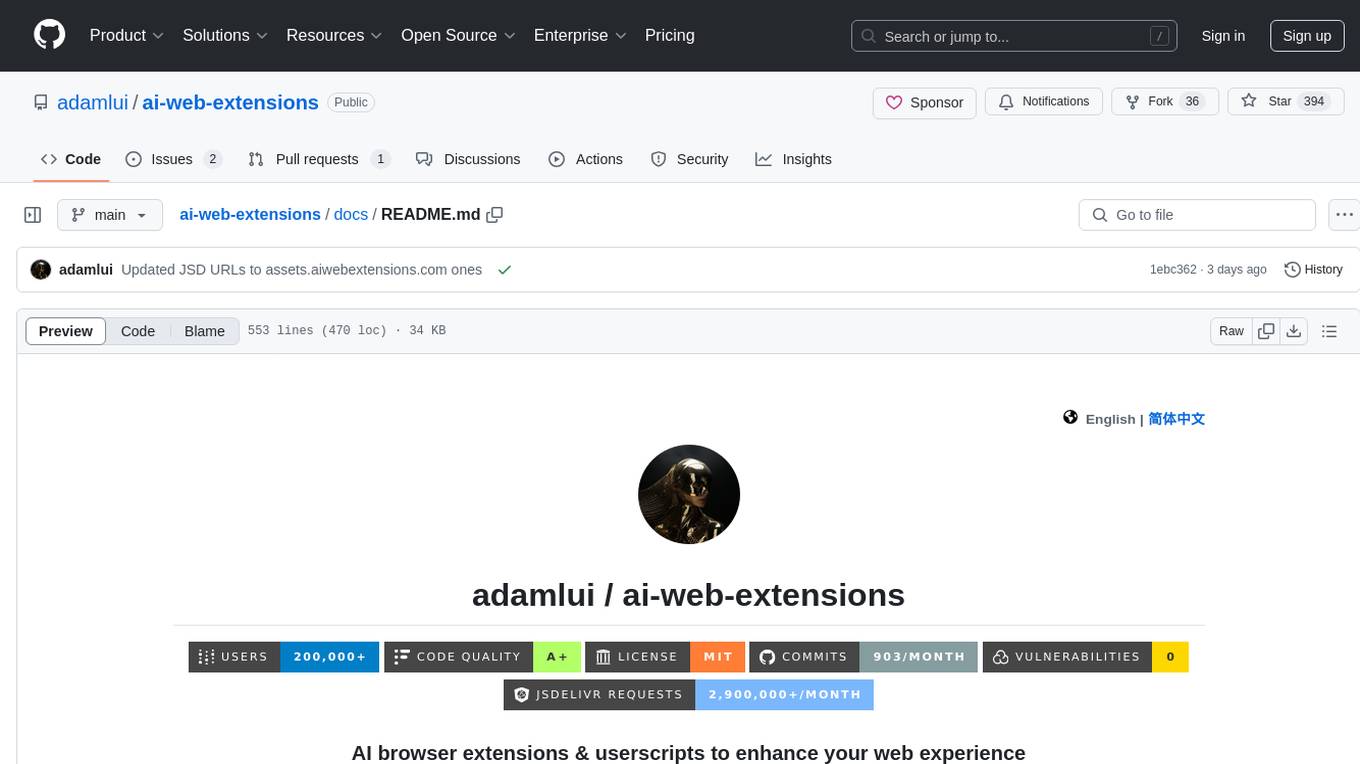Open the Notifications button
1360x764 pixels.
[x=1044, y=102]
